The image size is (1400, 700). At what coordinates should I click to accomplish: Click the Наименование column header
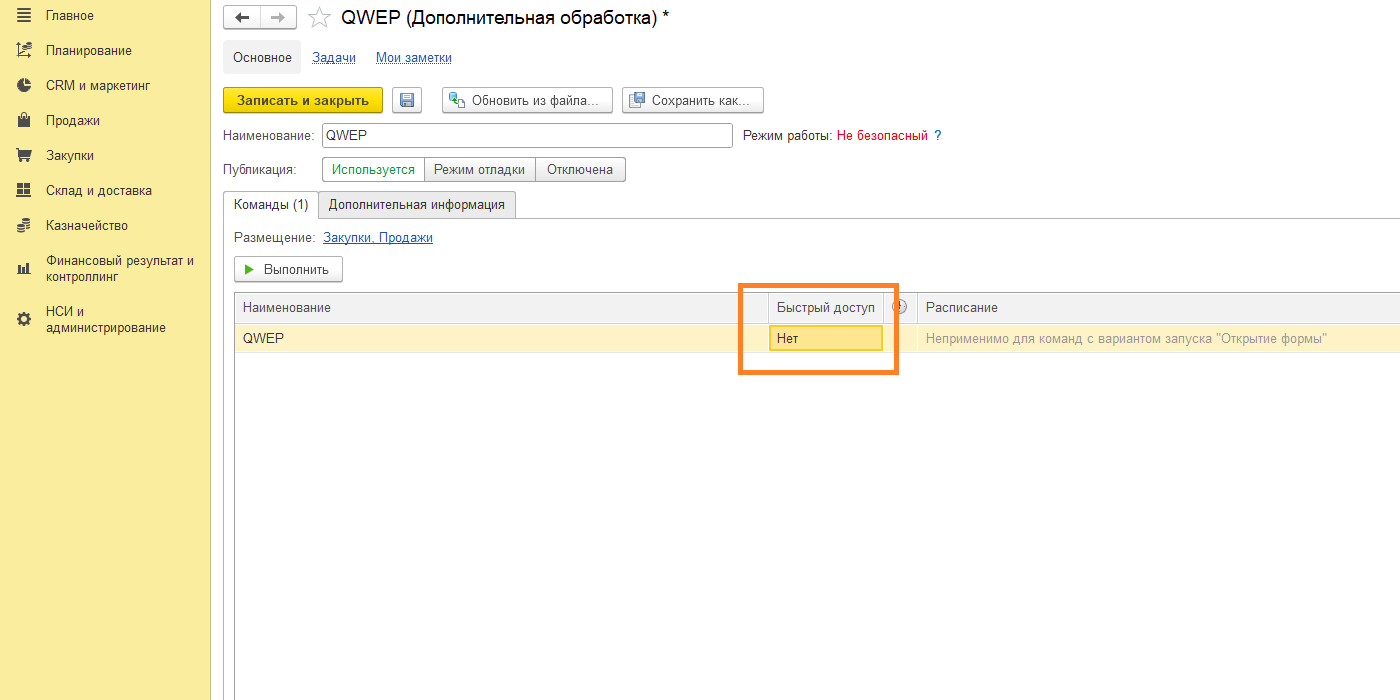(x=501, y=307)
